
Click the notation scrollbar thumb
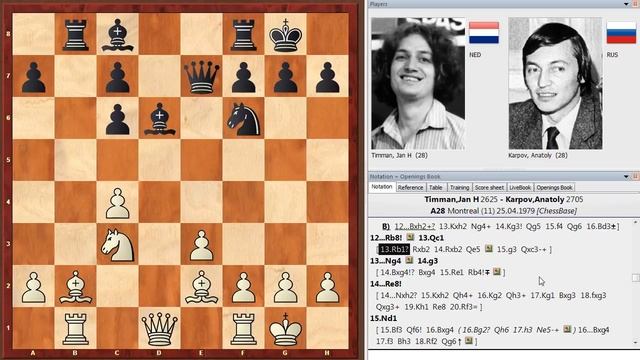(x=636, y=278)
